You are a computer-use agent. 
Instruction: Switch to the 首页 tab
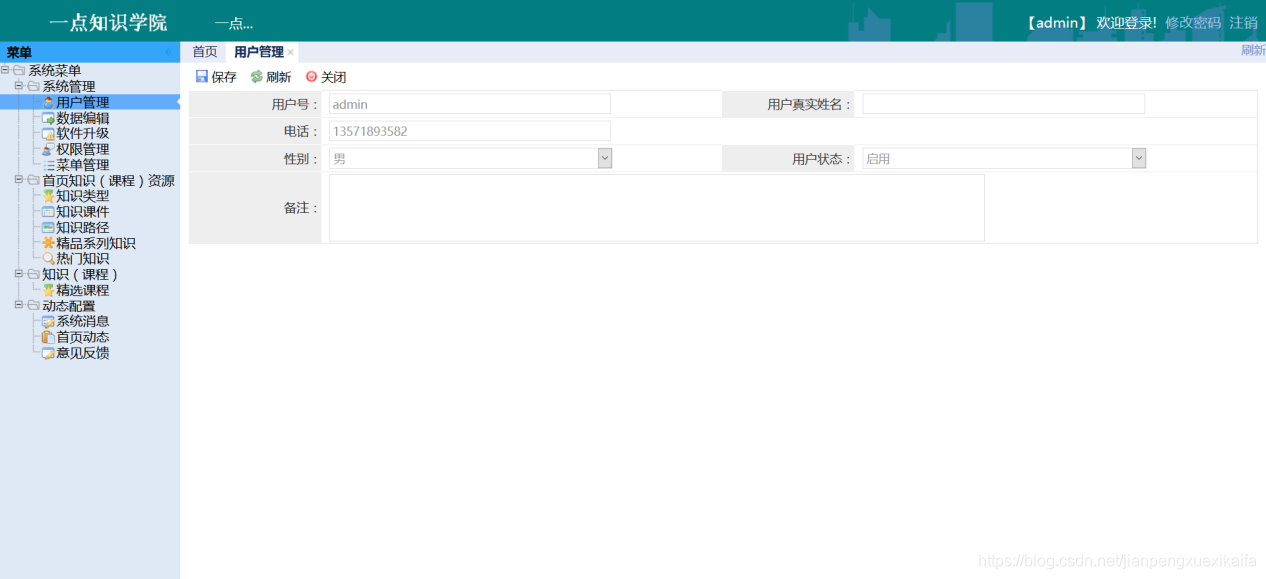coord(205,52)
